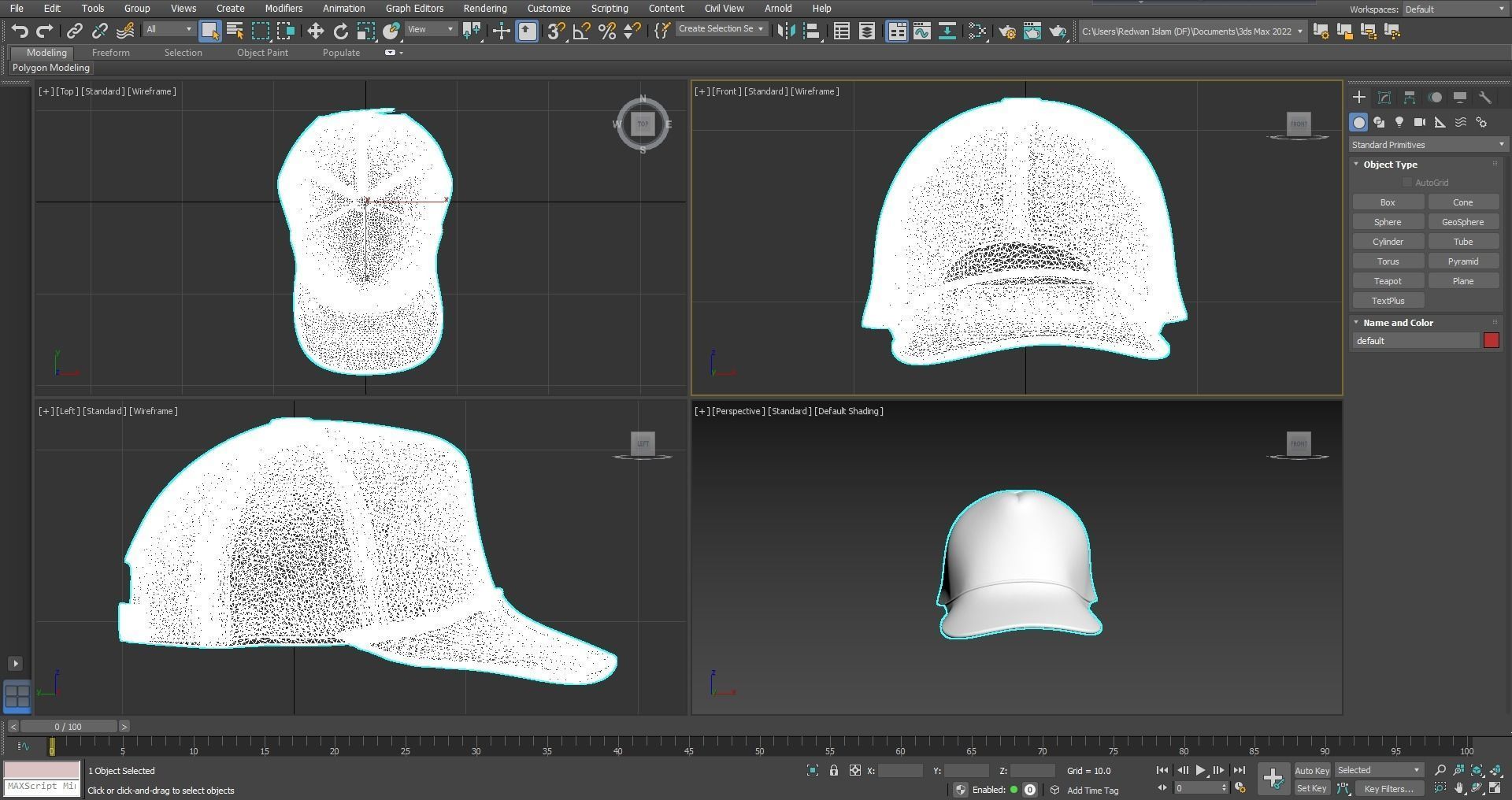Open the Workspaces Default dropdown
The width and height of the screenshot is (1512, 800).
1455,9
